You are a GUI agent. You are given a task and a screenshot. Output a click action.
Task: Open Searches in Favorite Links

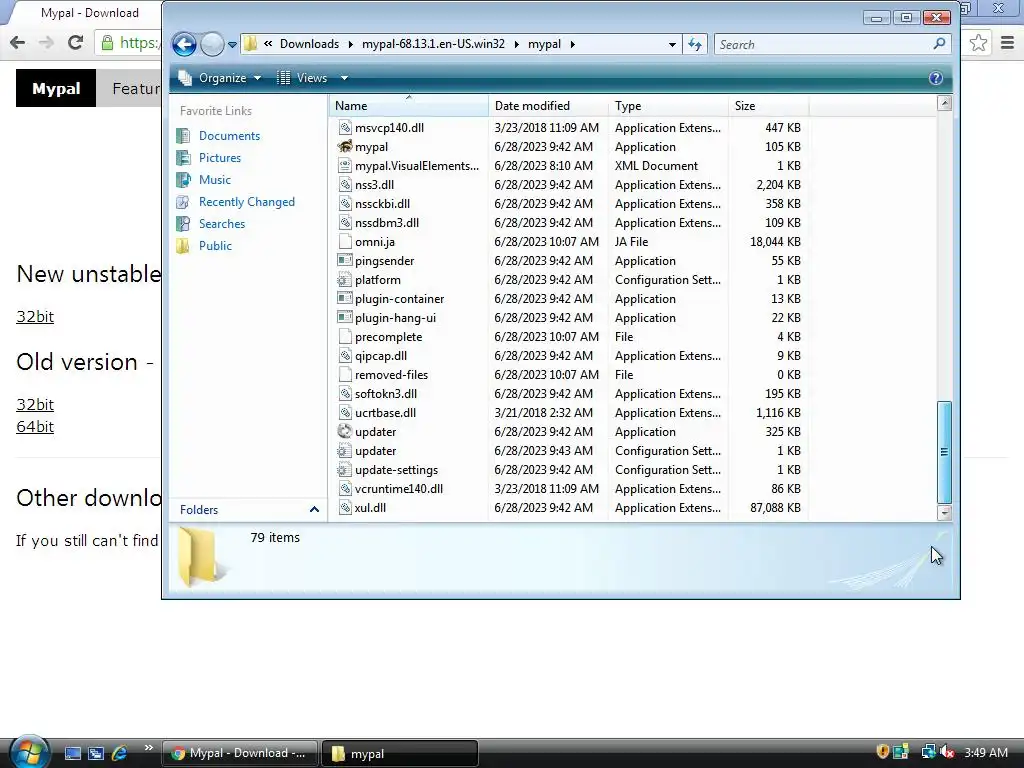(222, 223)
